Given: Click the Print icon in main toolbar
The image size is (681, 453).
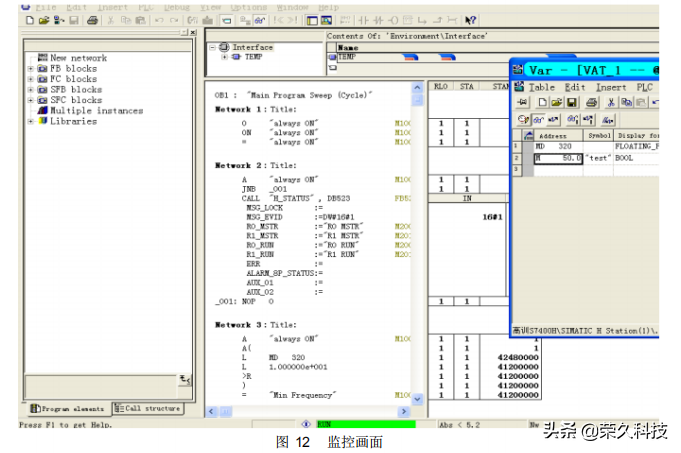Looking at the screenshot, I should 93,19.
